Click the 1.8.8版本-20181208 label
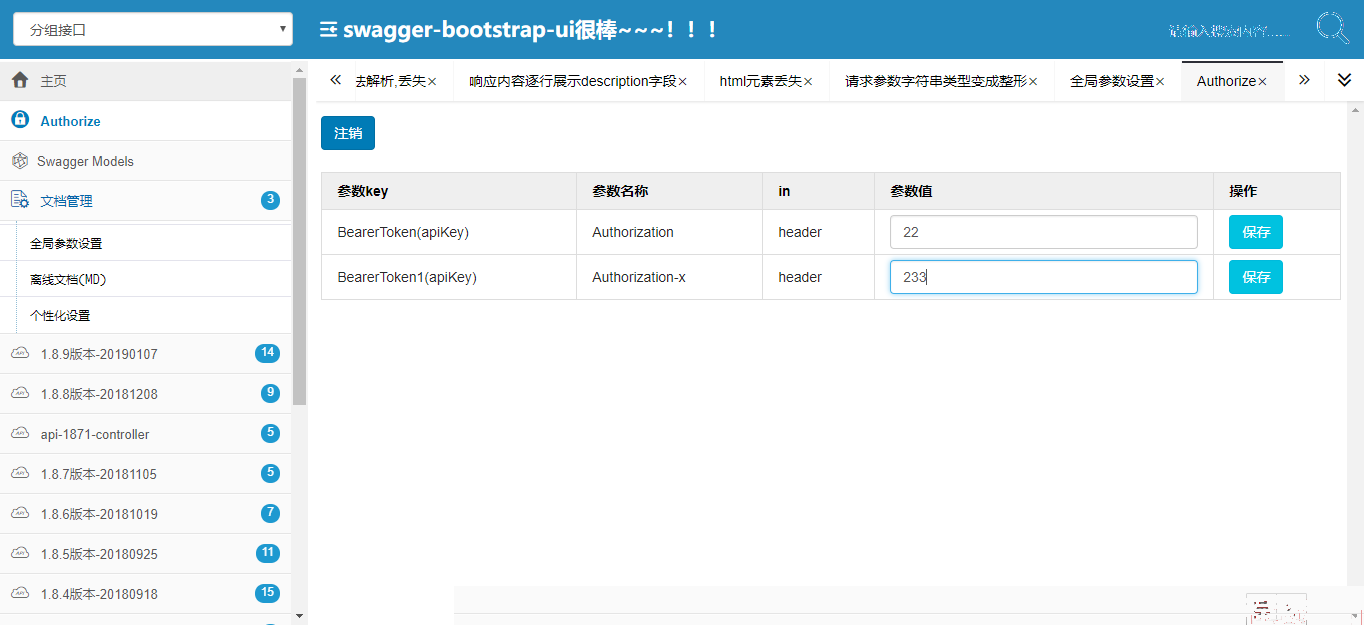 99,394
